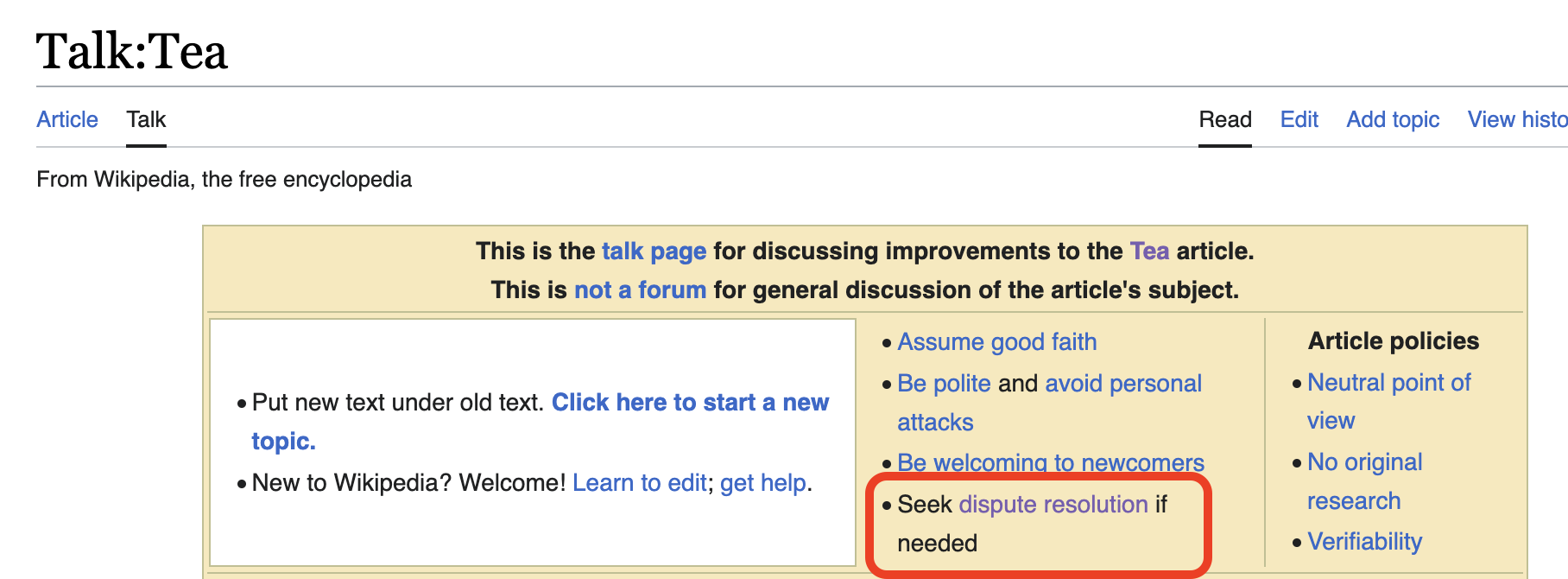Open the Neutral point of view policy
The width and height of the screenshot is (1568, 579).
point(1388,382)
